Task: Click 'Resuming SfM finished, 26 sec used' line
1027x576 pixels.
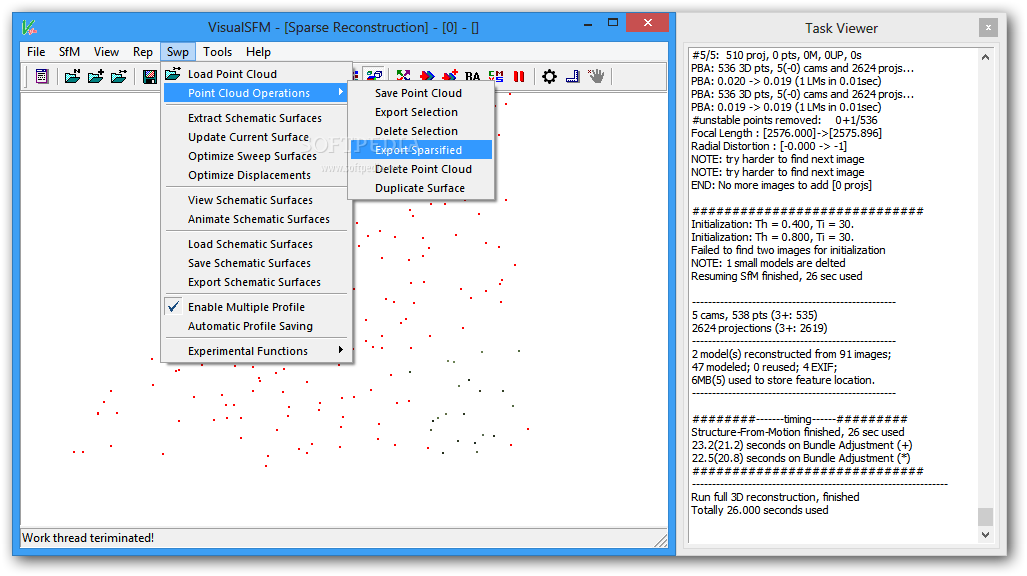Action: [x=777, y=277]
